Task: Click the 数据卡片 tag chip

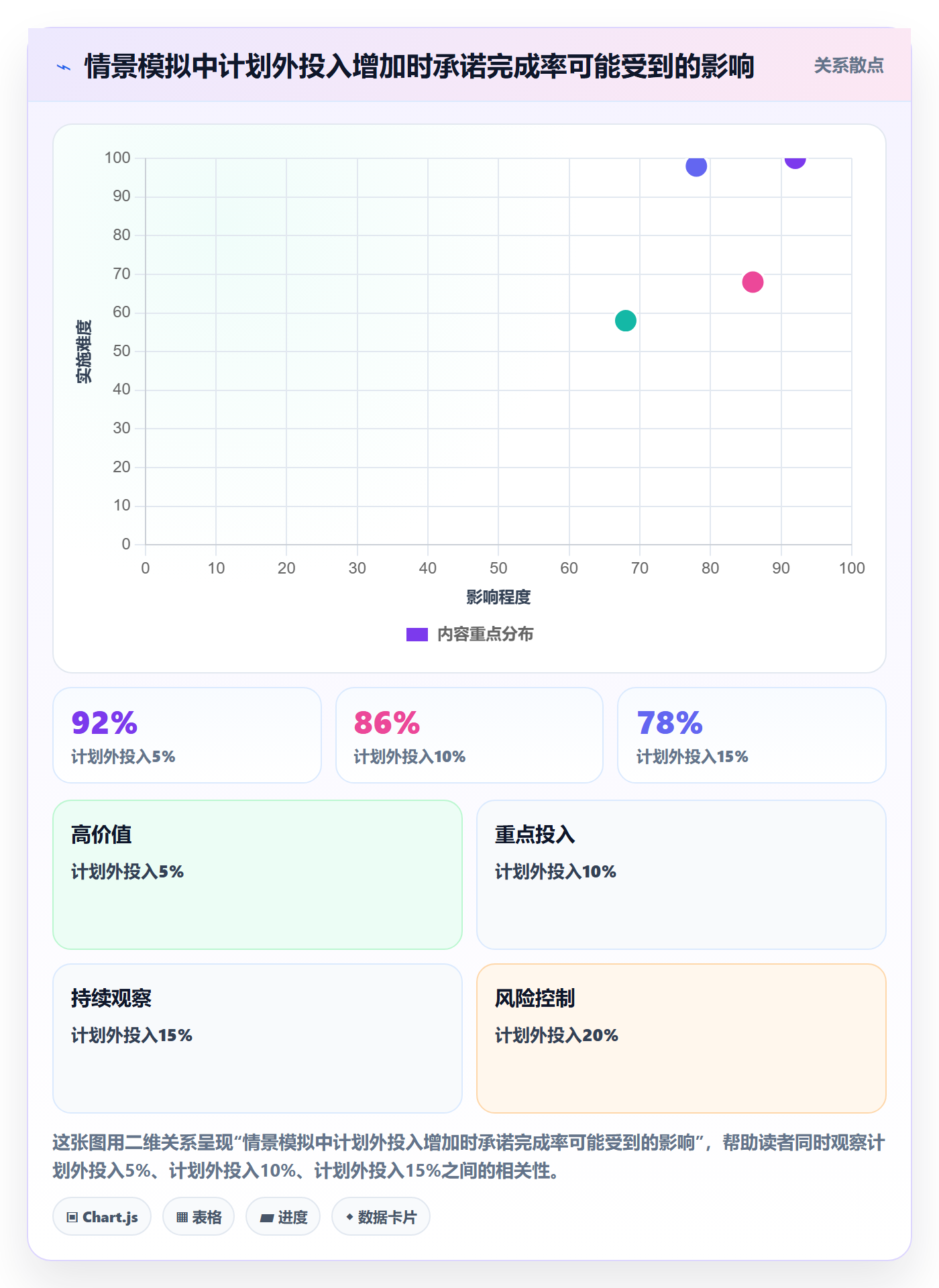Action: (381, 1217)
